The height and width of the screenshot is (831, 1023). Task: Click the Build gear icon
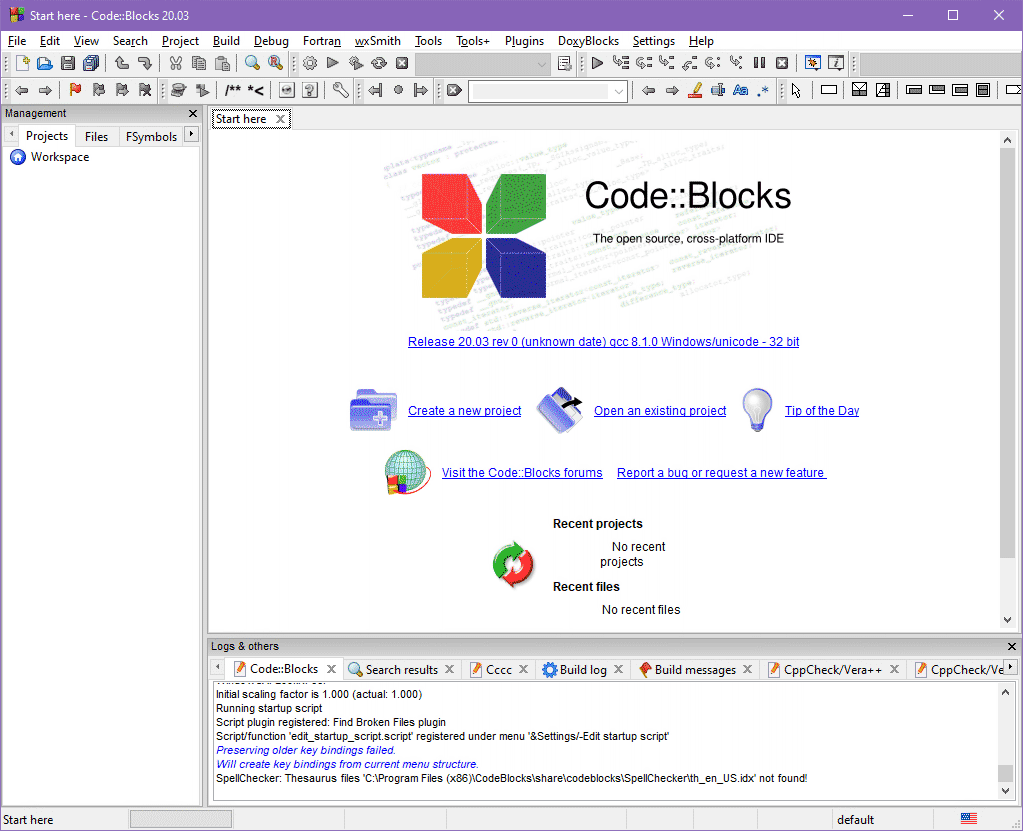310,63
